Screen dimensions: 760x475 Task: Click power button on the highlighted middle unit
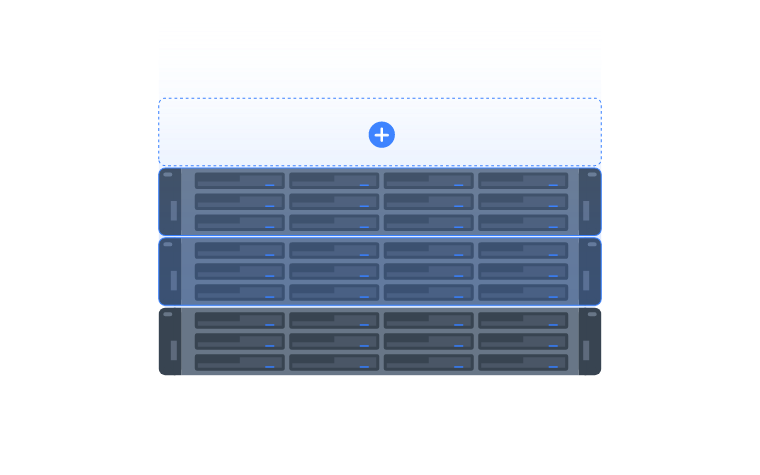[168, 244]
